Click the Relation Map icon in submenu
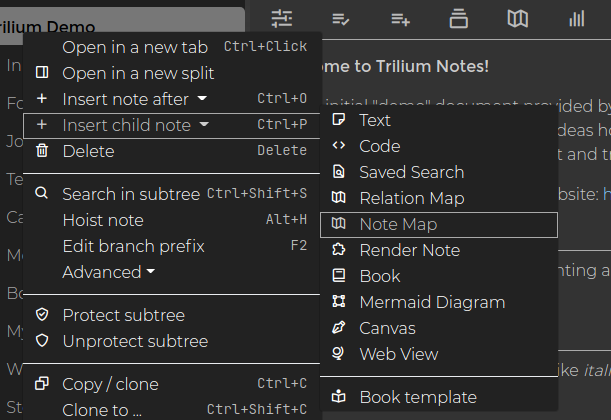The height and width of the screenshot is (420, 611). click(339, 198)
